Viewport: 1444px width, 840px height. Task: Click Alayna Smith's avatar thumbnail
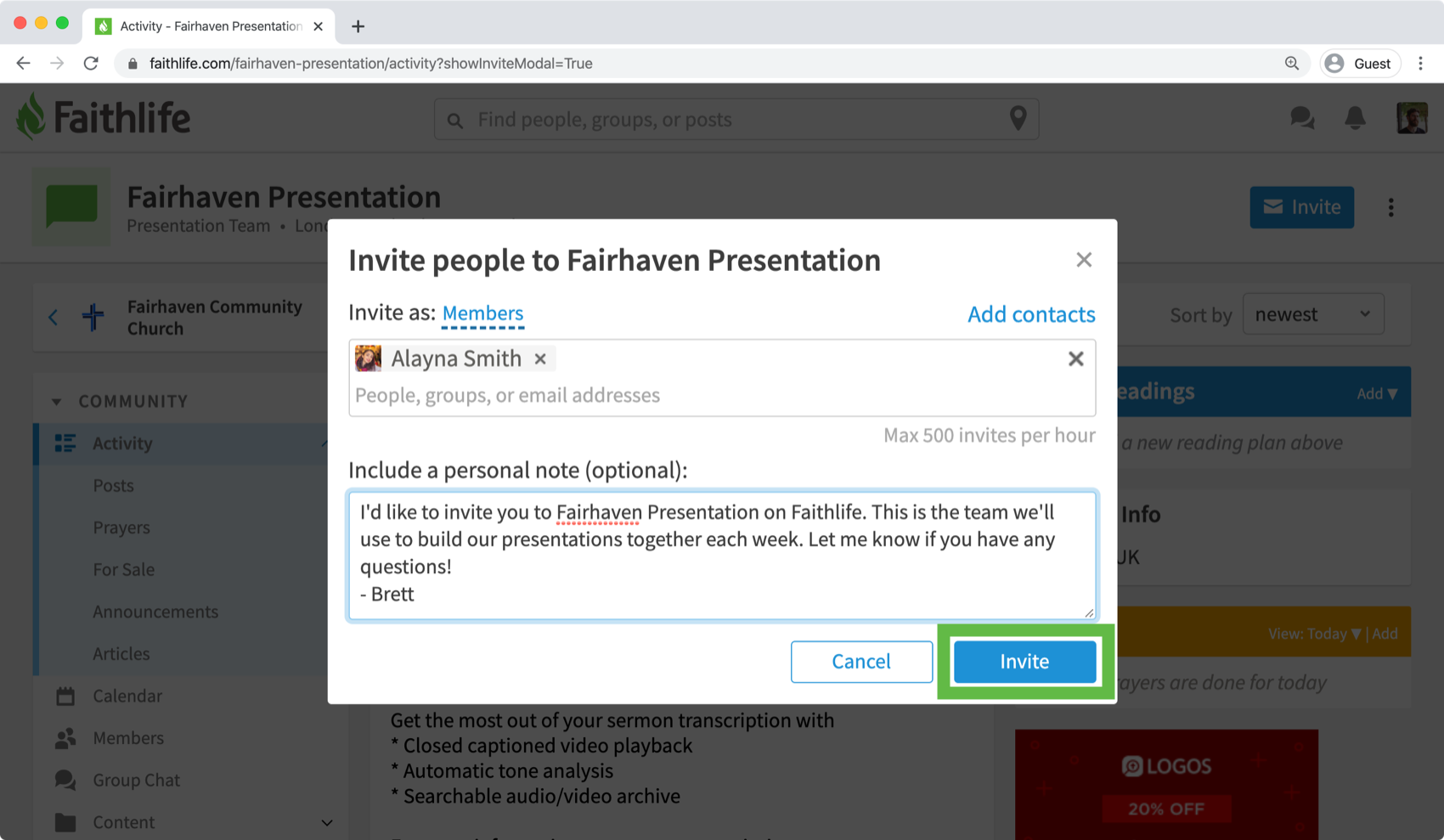(368, 358)
